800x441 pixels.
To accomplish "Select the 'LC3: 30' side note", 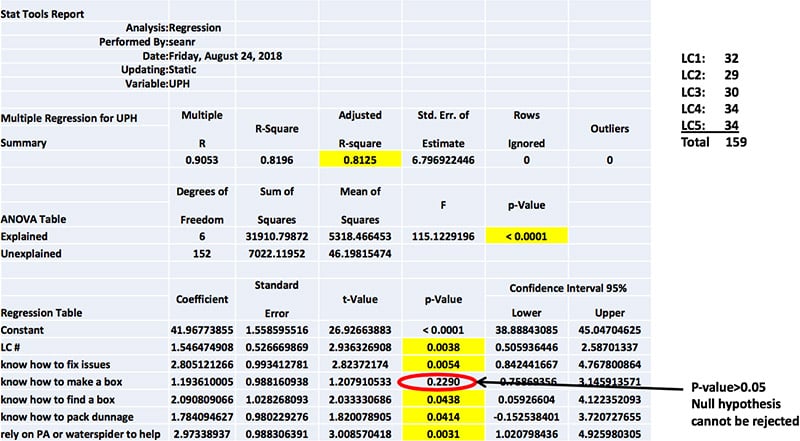I will pyautogui.click(x=710, y=92).
